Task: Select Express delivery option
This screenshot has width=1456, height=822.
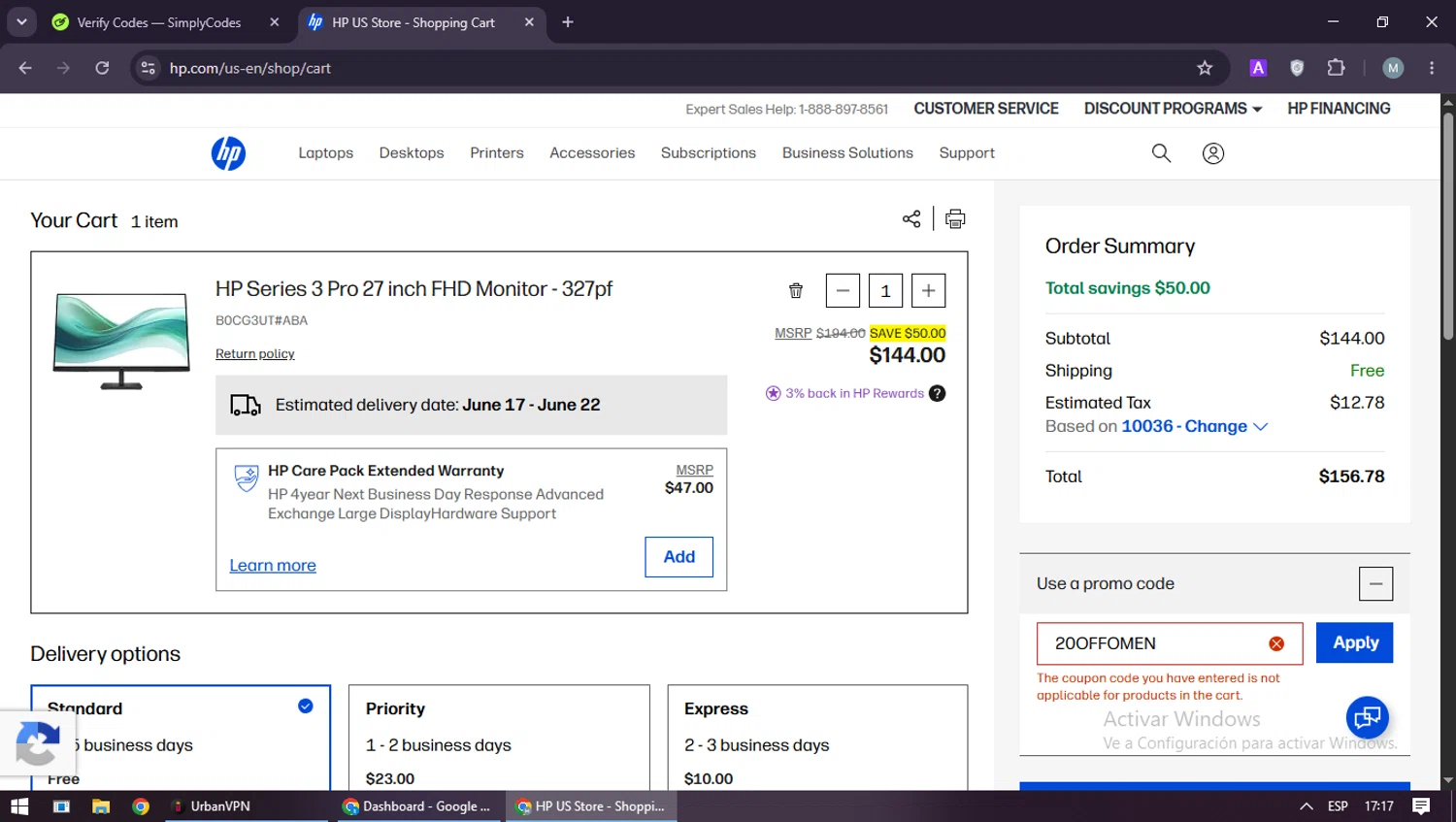Action: (817, 738)
